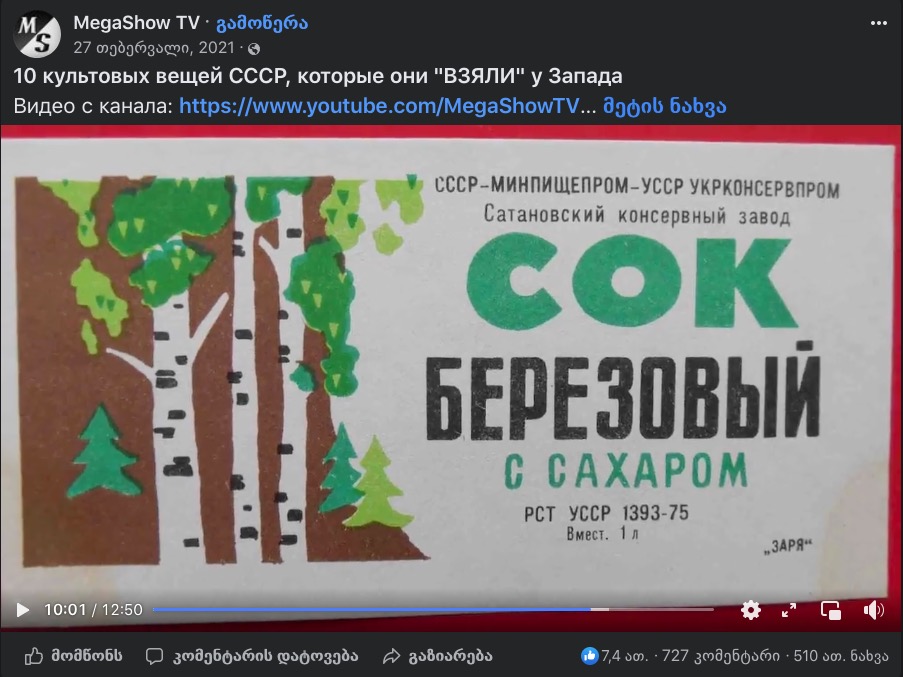The image size is (903, 677).
Task: Subscribe via the გამოწერა link
Action: click(261, 23)
